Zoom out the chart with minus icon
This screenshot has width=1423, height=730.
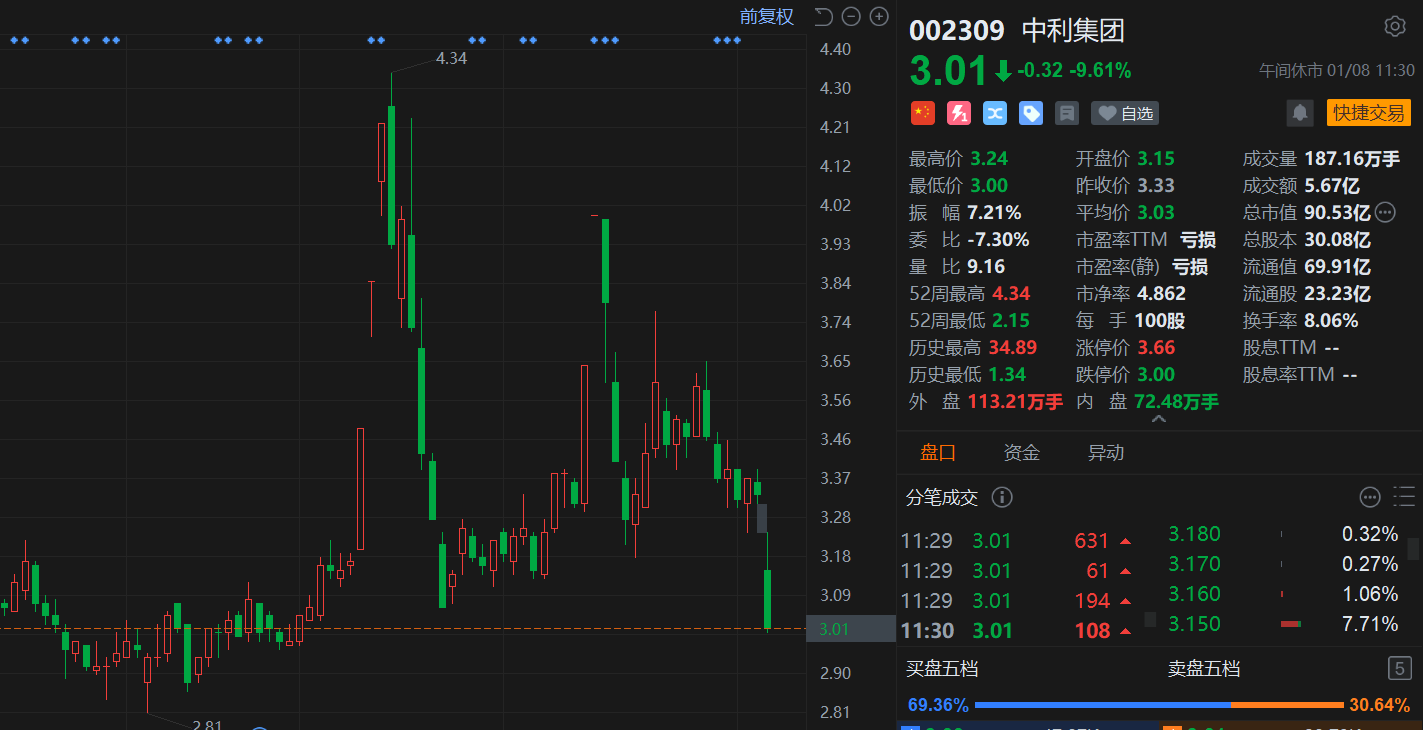point(851,16)
